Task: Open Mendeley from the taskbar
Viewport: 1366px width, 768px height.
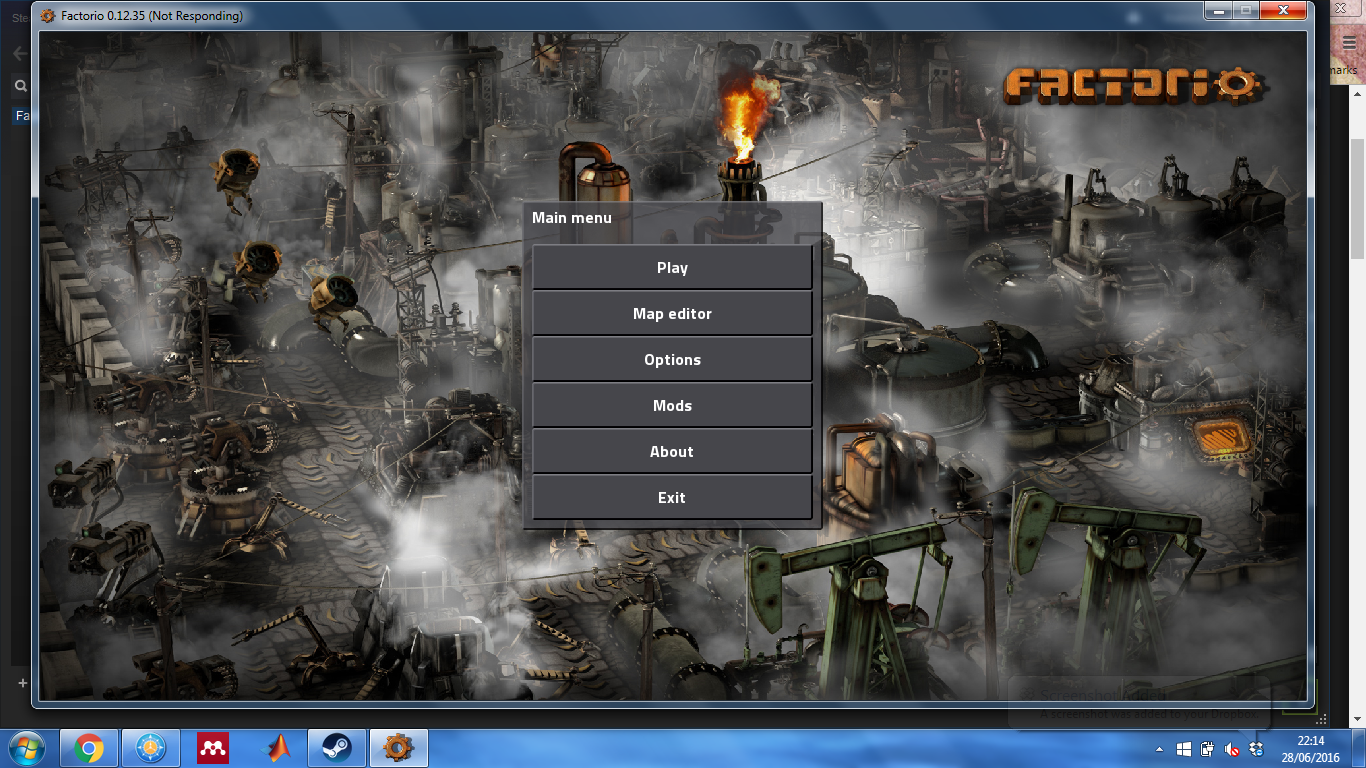Action: tap(212, 748)
